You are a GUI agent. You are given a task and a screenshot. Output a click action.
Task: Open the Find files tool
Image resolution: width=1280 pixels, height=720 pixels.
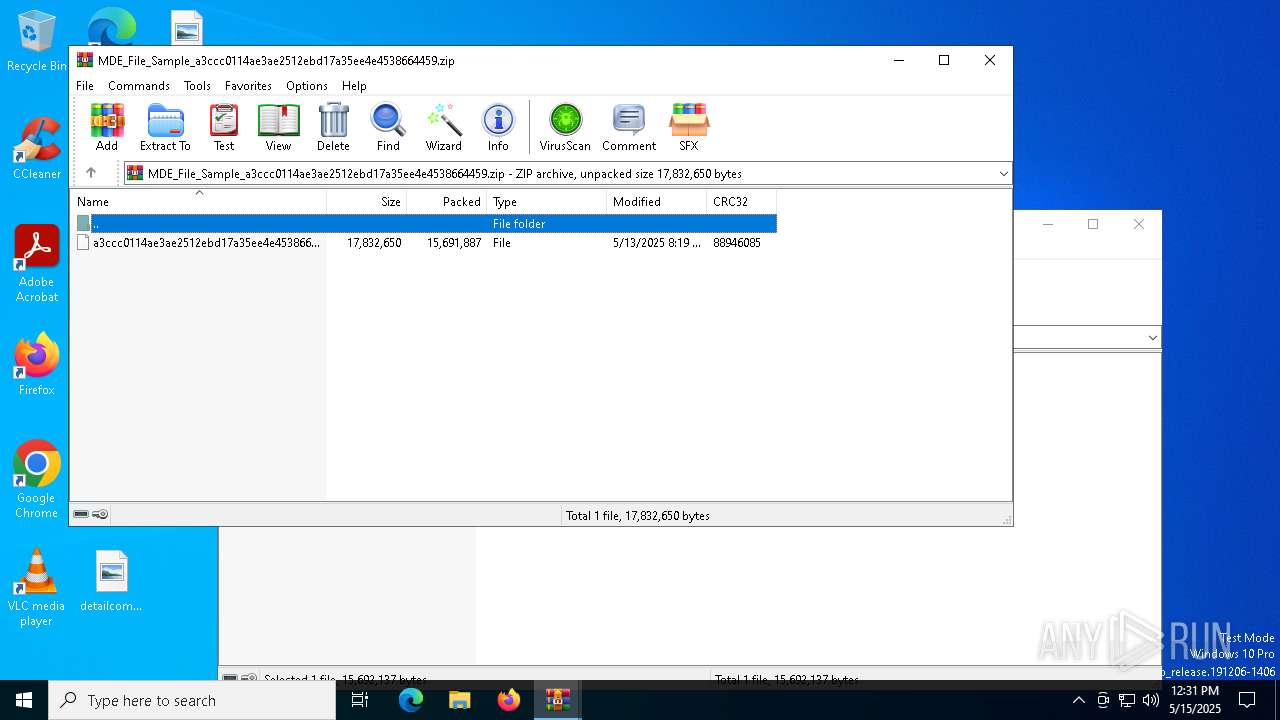click(x=388, y=127)
